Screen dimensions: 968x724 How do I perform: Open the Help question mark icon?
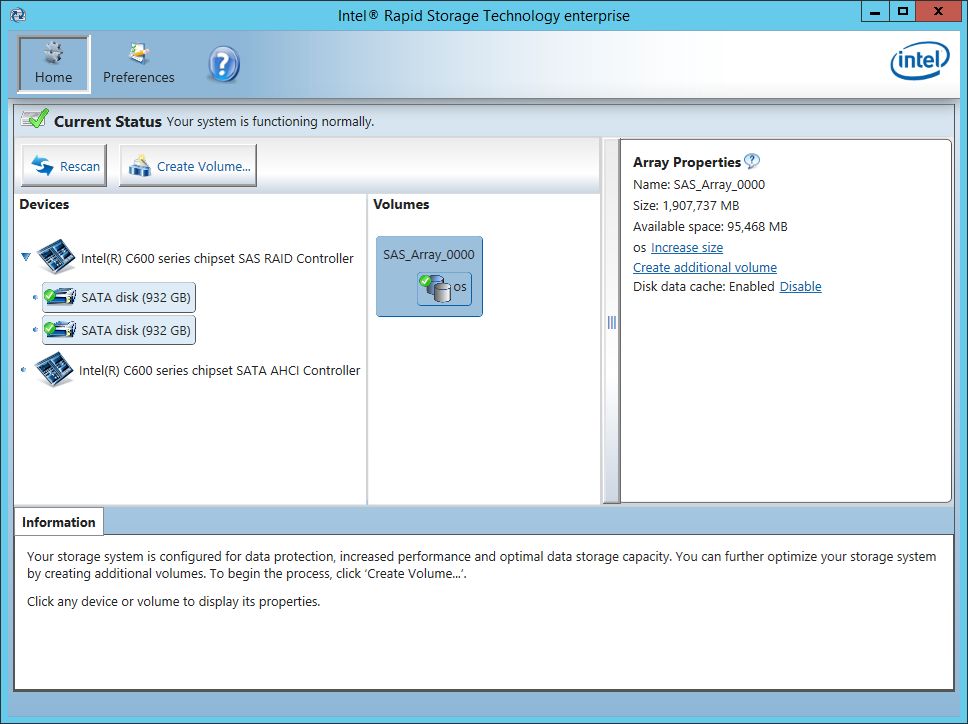223,64
